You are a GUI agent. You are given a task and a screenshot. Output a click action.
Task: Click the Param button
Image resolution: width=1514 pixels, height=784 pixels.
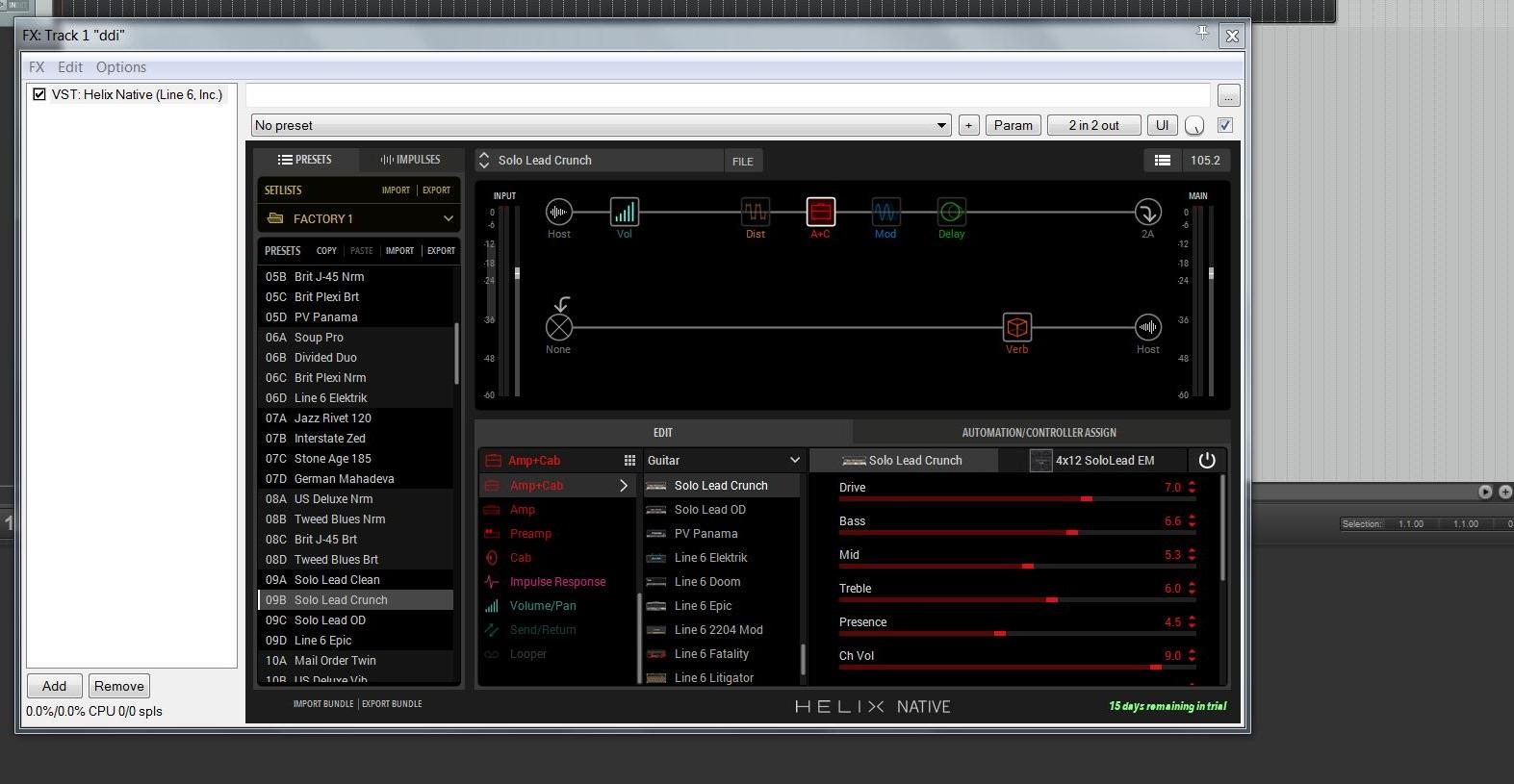[x=1014, y=125]
